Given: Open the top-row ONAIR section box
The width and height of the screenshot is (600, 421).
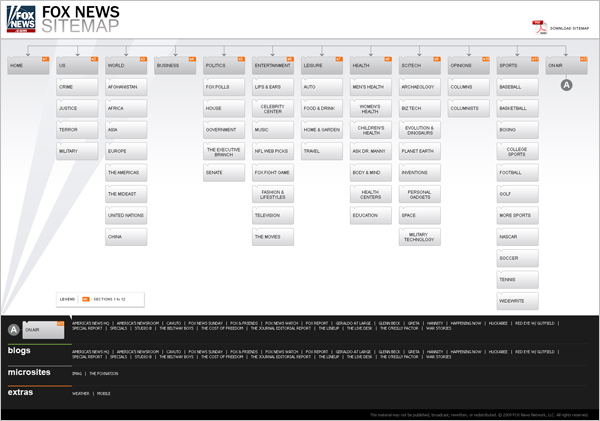Looking at the screenshot, I should pyautogui.click(x=567, y=65).
